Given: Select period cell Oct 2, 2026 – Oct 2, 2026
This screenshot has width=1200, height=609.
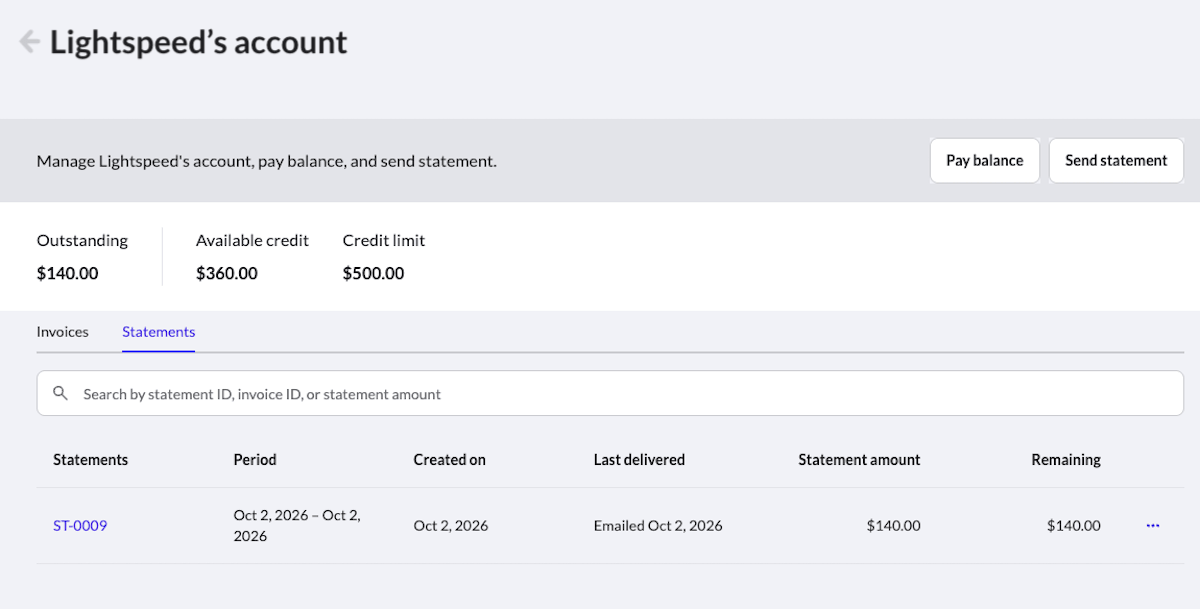Looking at the screenshot, I should (297, 526).
